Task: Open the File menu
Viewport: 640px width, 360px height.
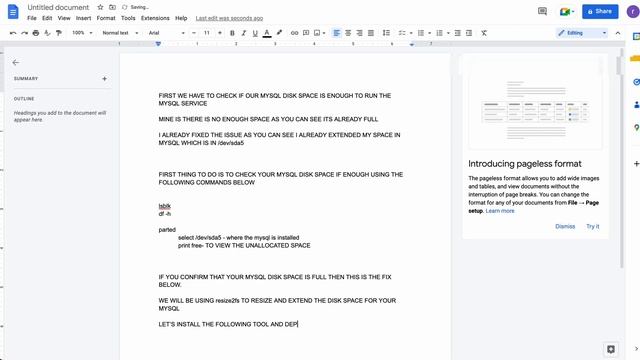Action: 32,18
